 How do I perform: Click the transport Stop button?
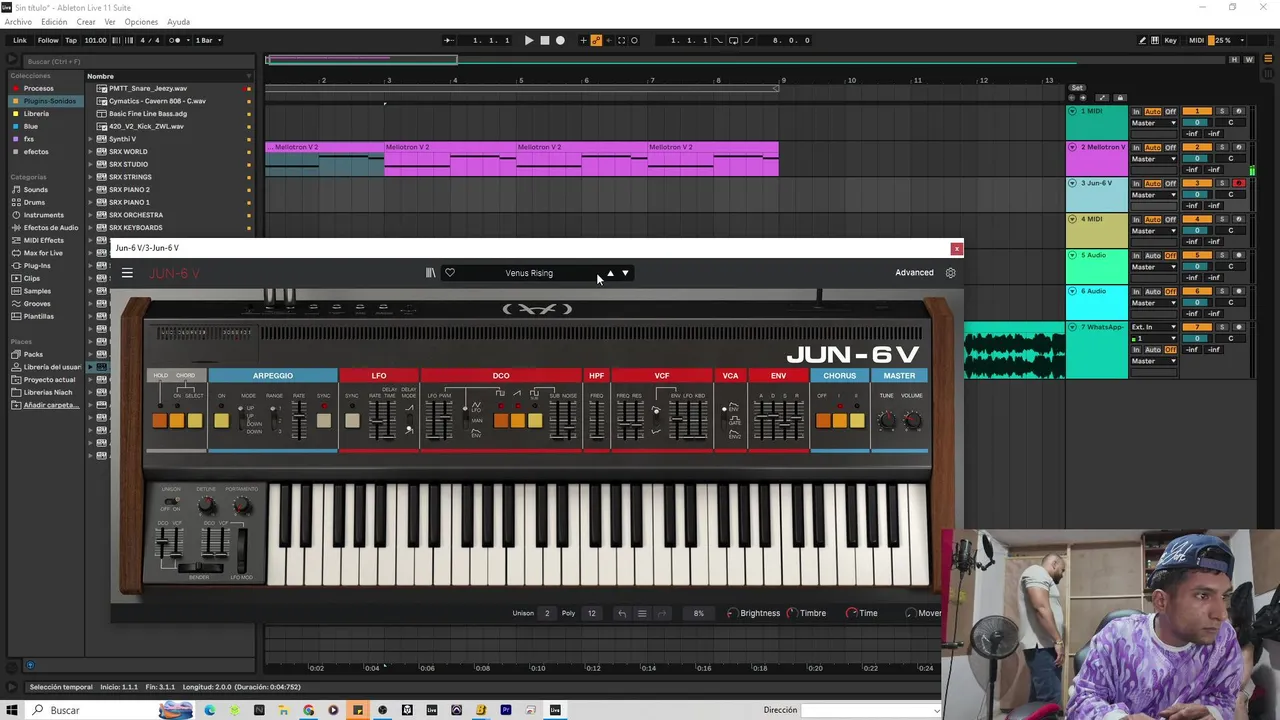pos(545,40)
